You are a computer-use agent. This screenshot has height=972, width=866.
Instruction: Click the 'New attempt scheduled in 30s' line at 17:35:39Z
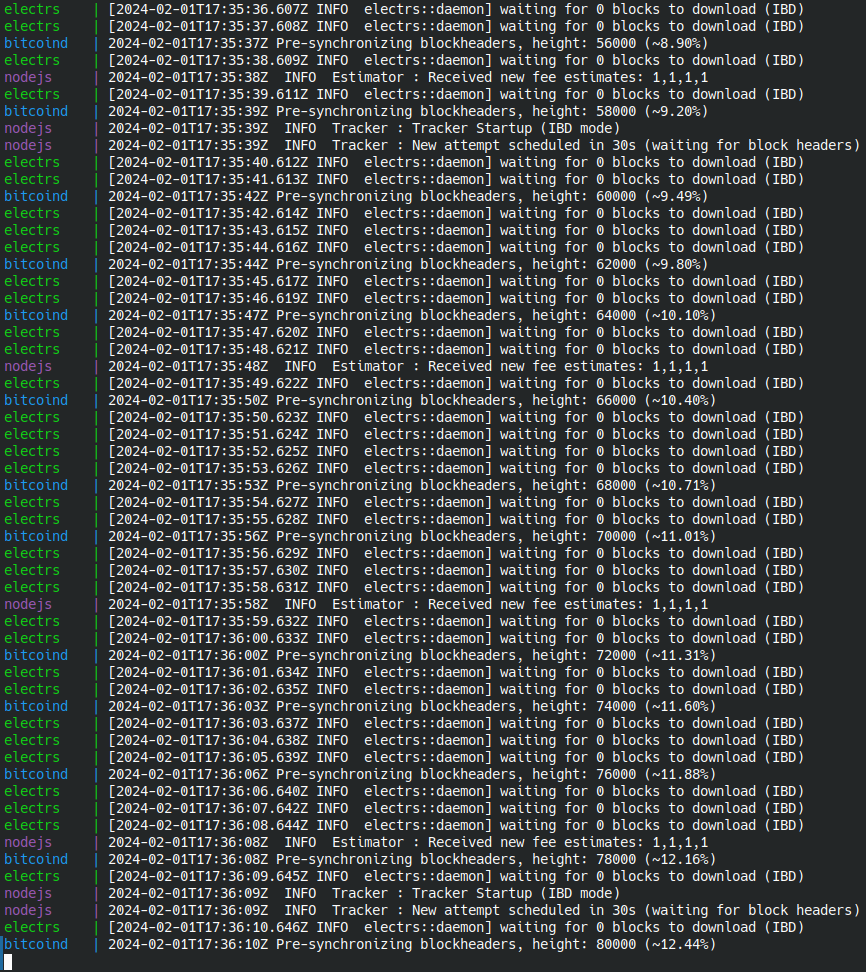[432, 145]
